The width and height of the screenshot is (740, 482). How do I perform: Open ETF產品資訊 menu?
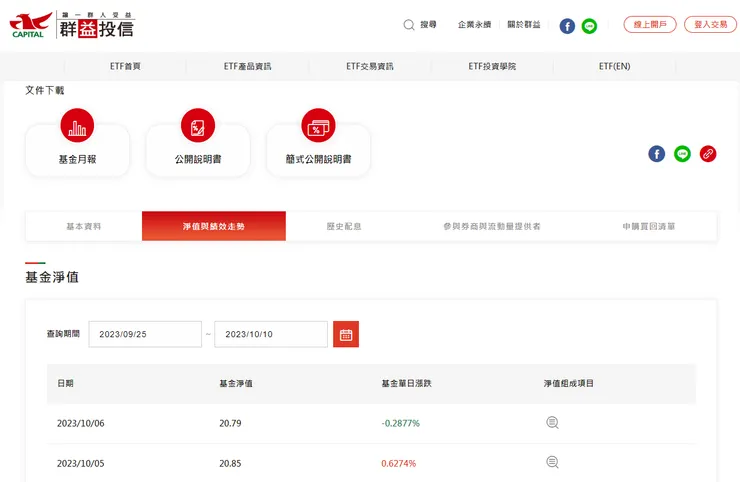pyautogui.click(x=247, y=67)
